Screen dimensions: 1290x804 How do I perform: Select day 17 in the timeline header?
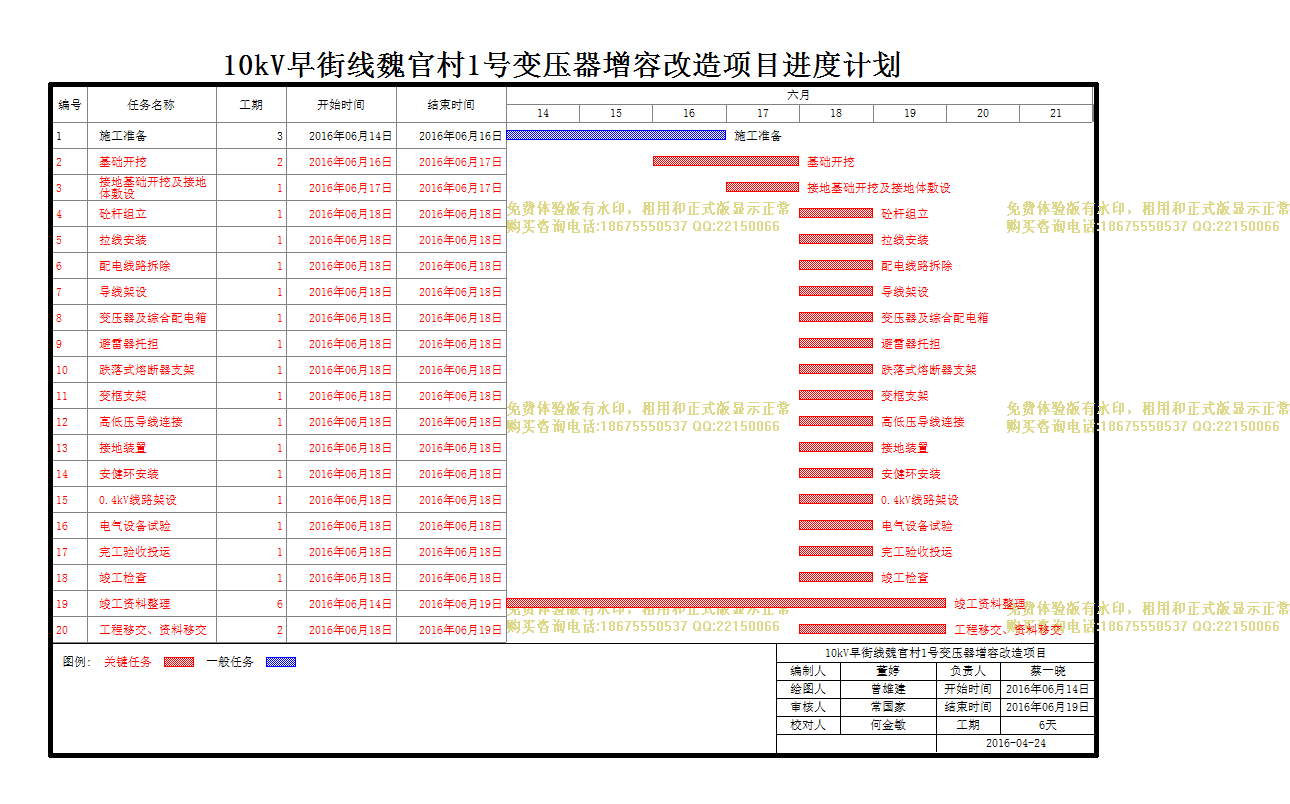[x=763, y=114]
